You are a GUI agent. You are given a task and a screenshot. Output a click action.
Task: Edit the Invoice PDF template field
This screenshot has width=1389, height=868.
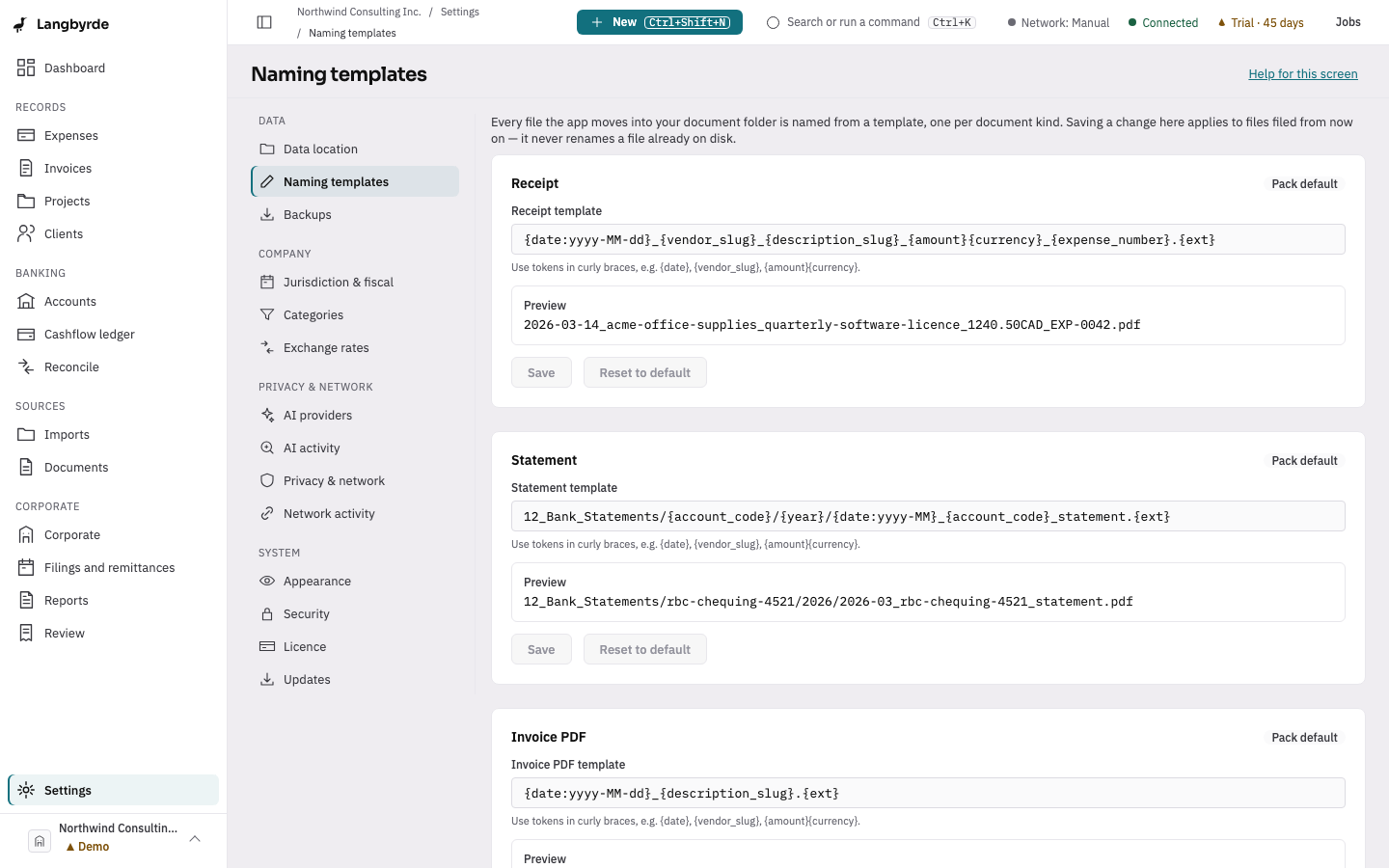coord(928,794)
